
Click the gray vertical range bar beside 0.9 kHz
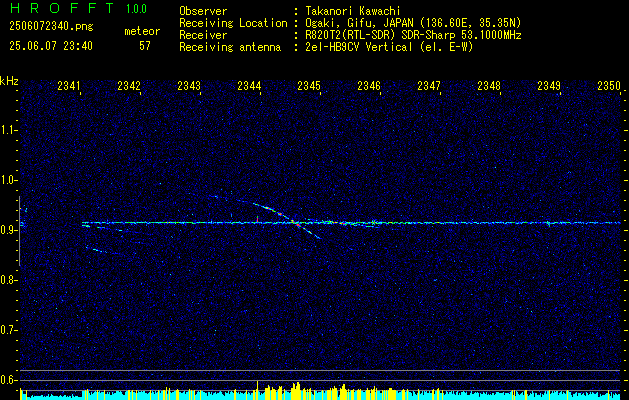click(19, 231)
